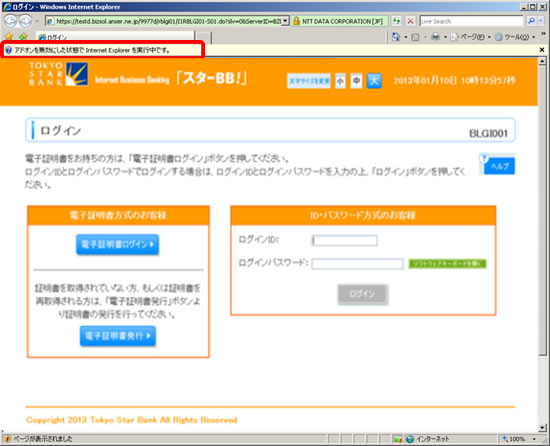Set font size to small 小

tap(340, 81)
